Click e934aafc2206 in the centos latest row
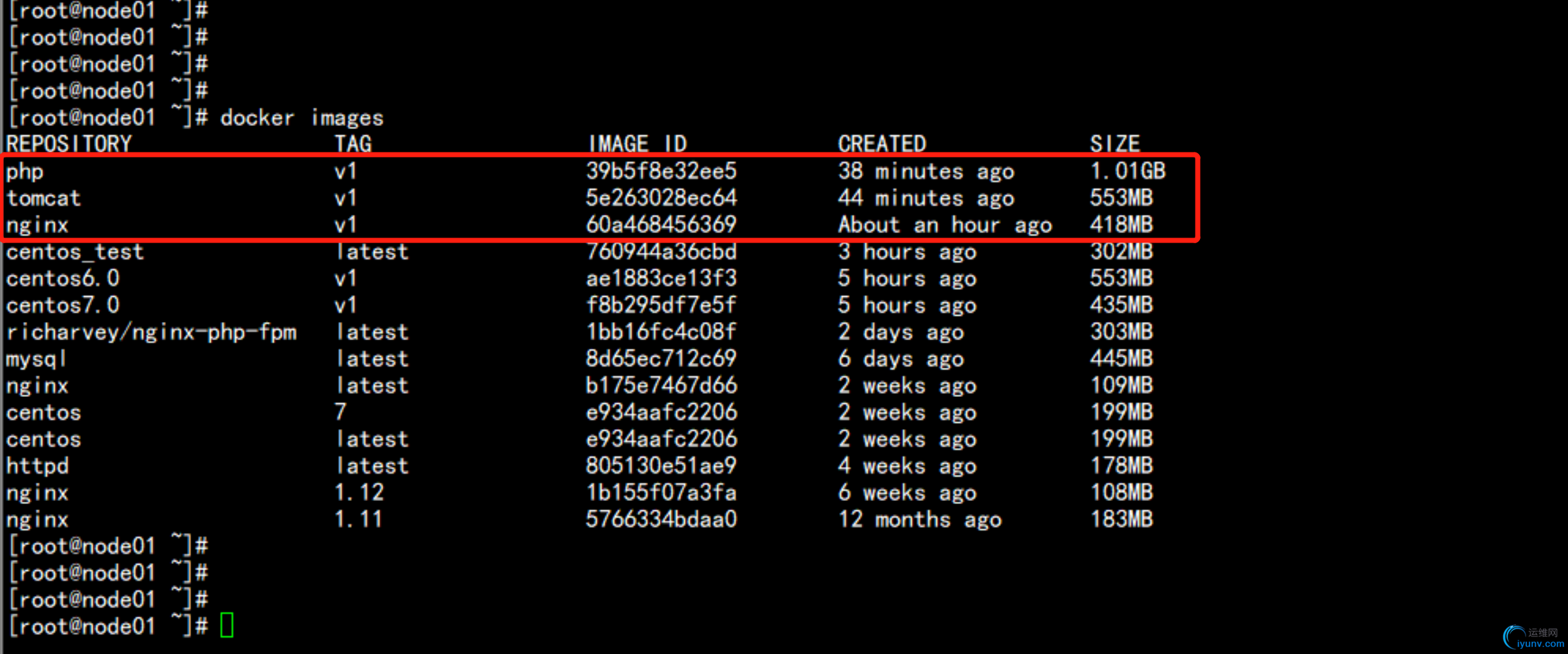This screenshot has width=1568, height=654. pos(661,439)
